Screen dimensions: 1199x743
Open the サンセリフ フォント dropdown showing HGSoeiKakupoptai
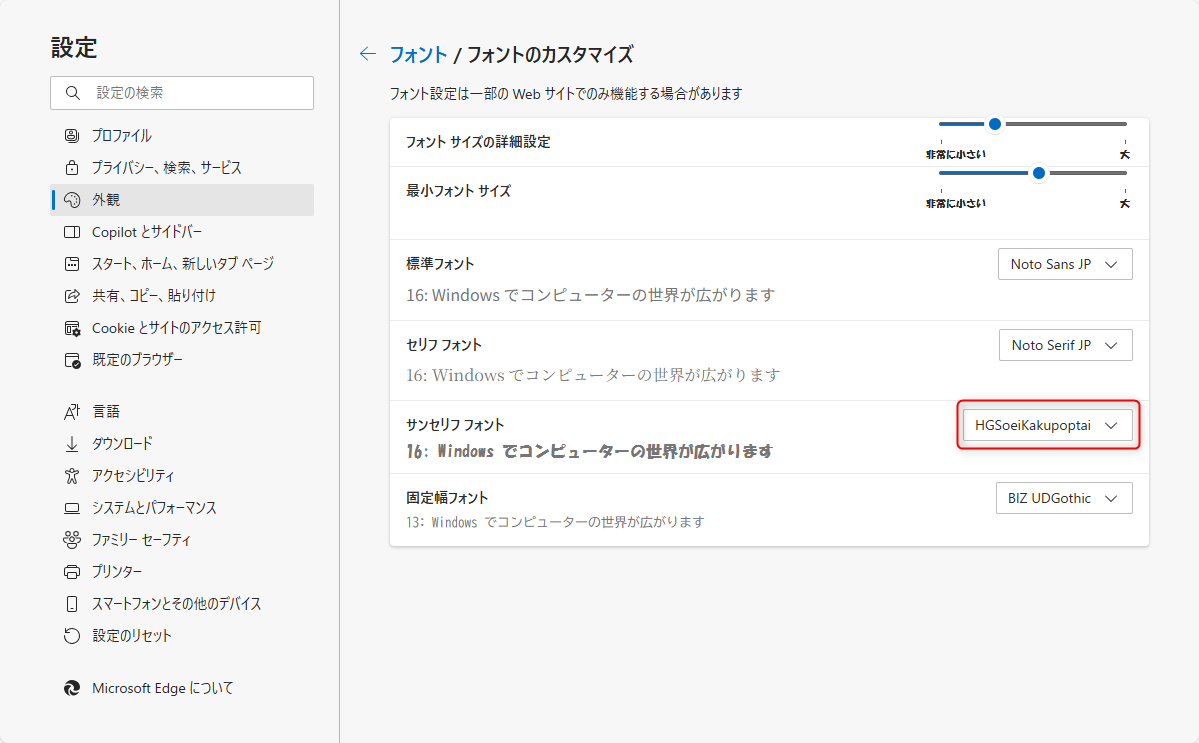pos(1048,425)
